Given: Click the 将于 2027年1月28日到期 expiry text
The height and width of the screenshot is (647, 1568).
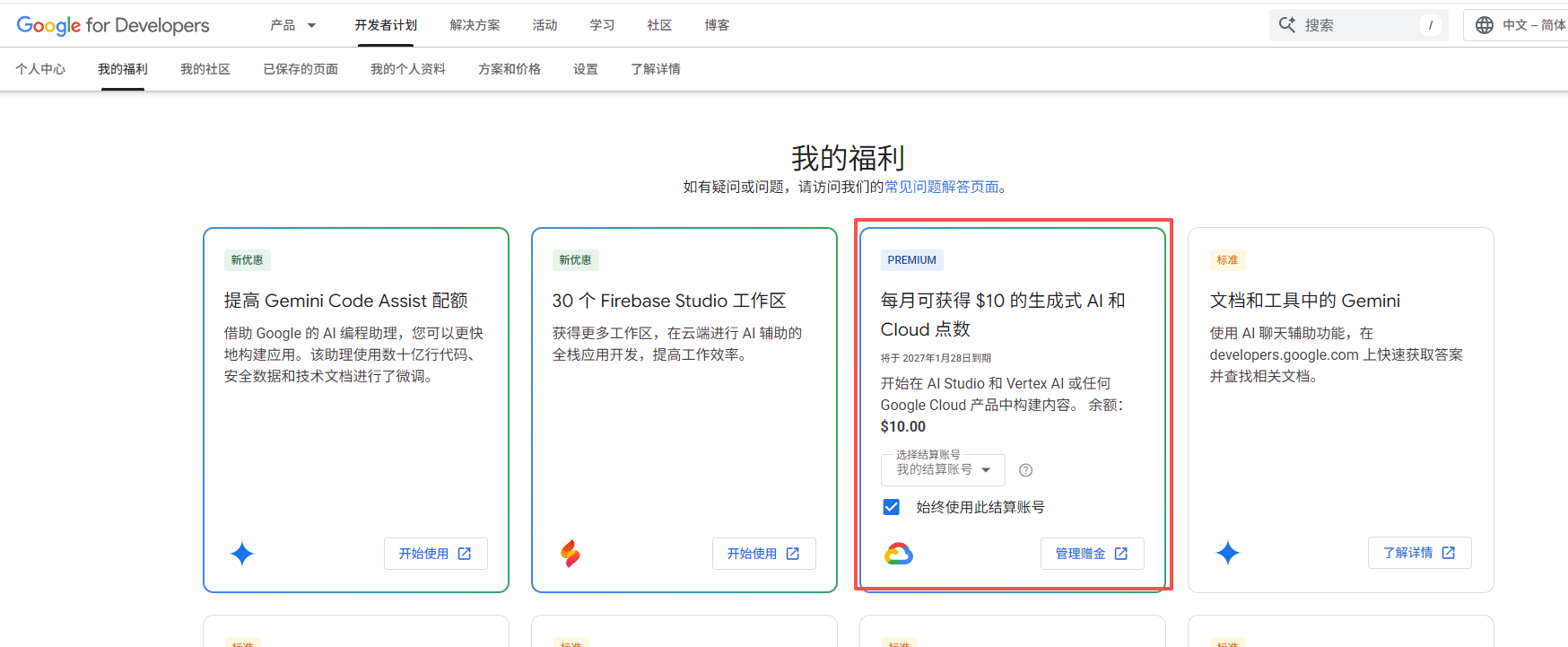Looking at the screenshot, I should coord(936,358).
